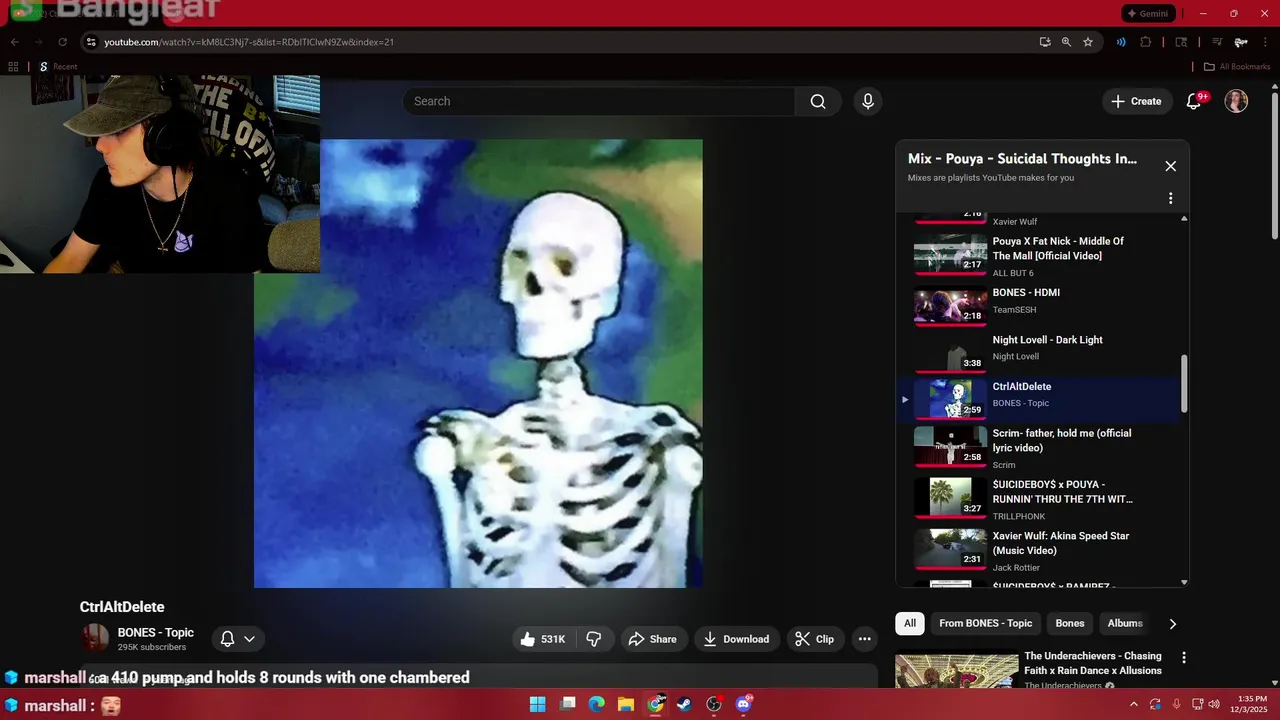Image resolution: width=1280 pixels, height=720 pixels.
Task: Launch Microsoft Edge from the taskbar
Action: pyautogui.click(x=596, y=704)
